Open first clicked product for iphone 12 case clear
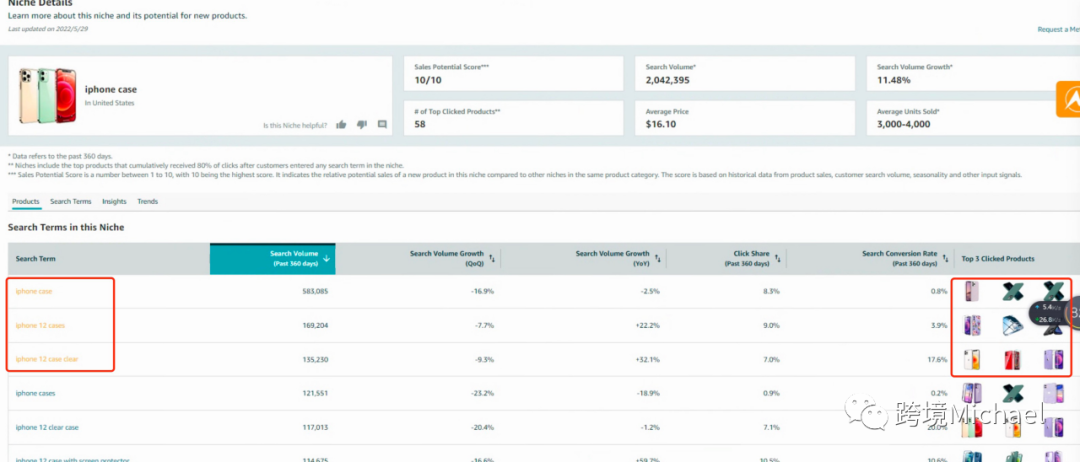Screen dimensions: 1080x462 972,359
